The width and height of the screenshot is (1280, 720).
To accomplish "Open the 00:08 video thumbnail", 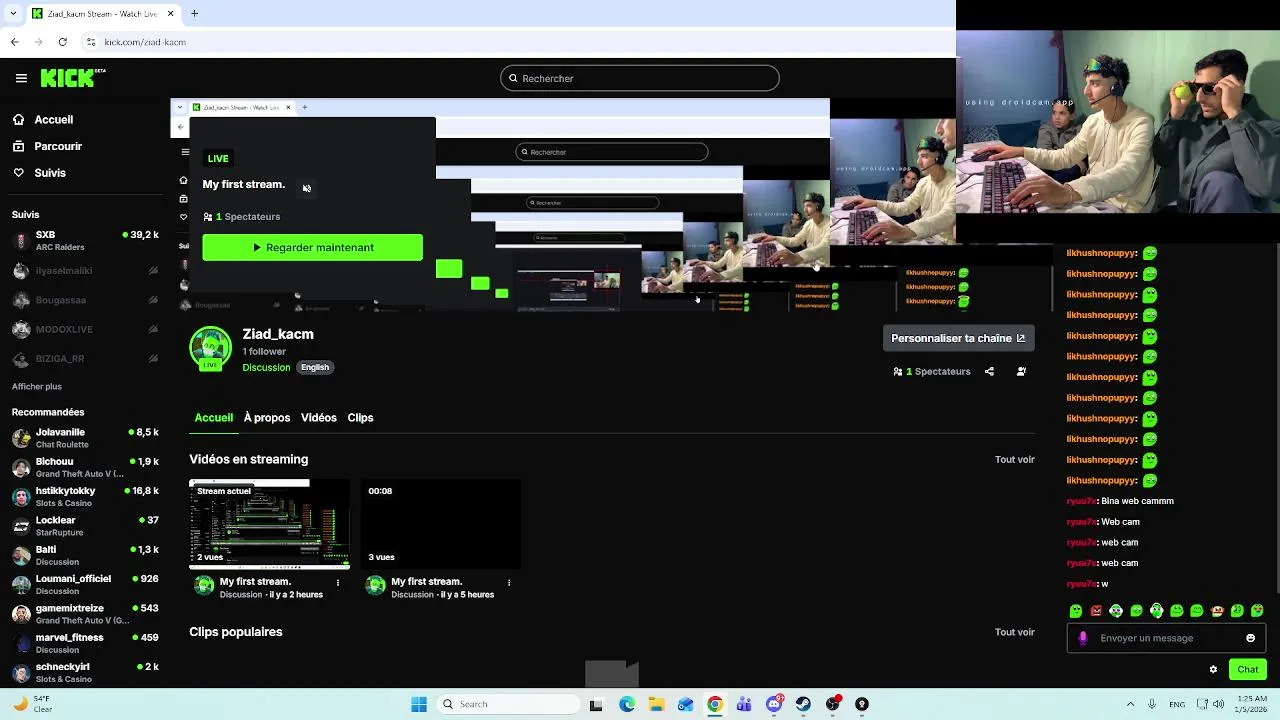I will pyautogui.click(x=441, y=524).
